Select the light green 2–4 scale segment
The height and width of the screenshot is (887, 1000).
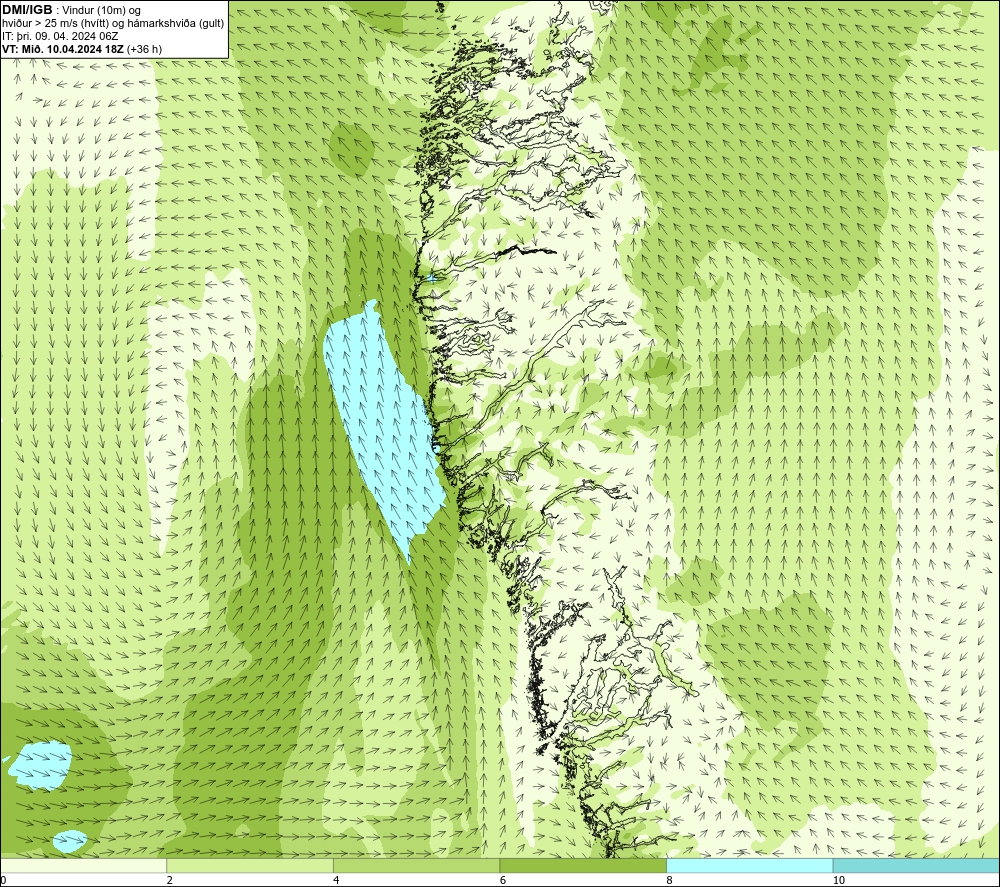pos(250,865)
